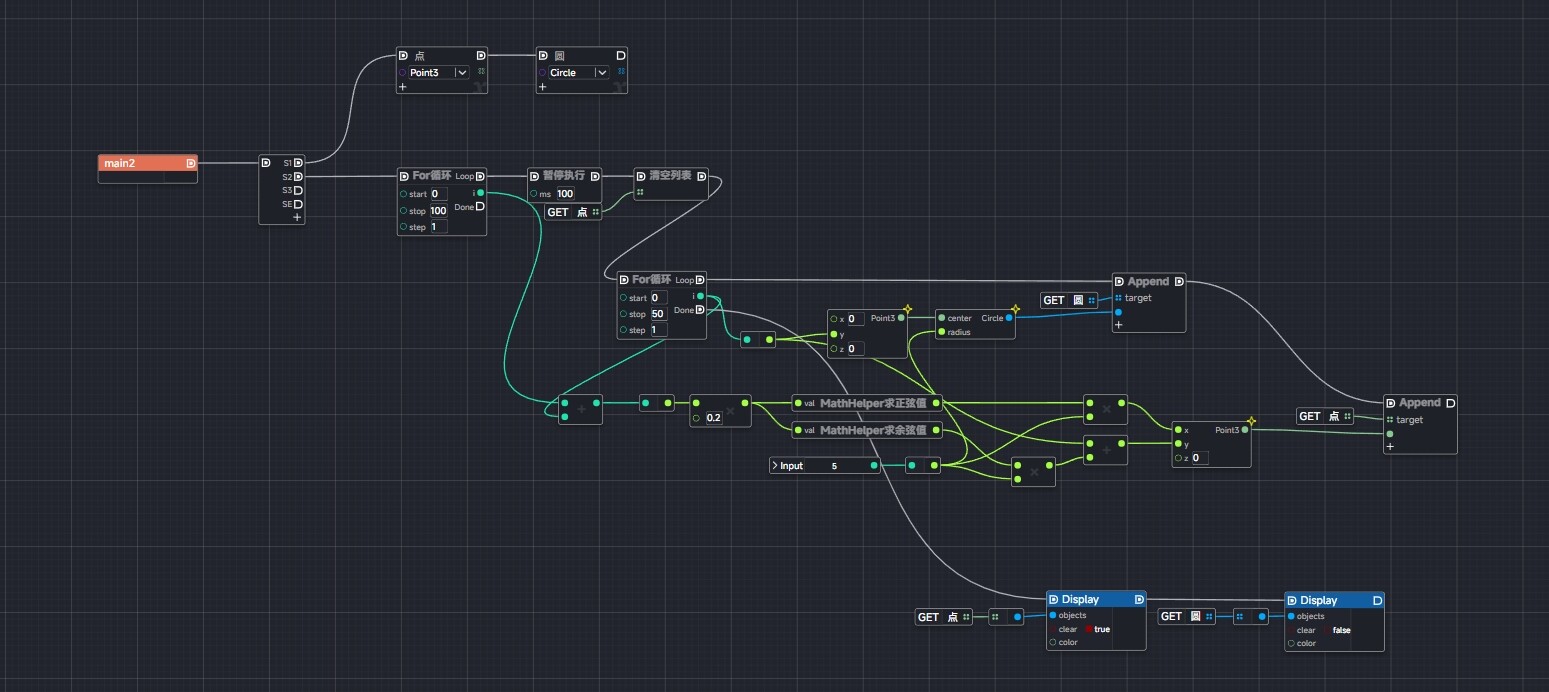The image size is (1549, 692).
Task: Click the MathHelper求正弦值 output port
Action: (937, 403)
